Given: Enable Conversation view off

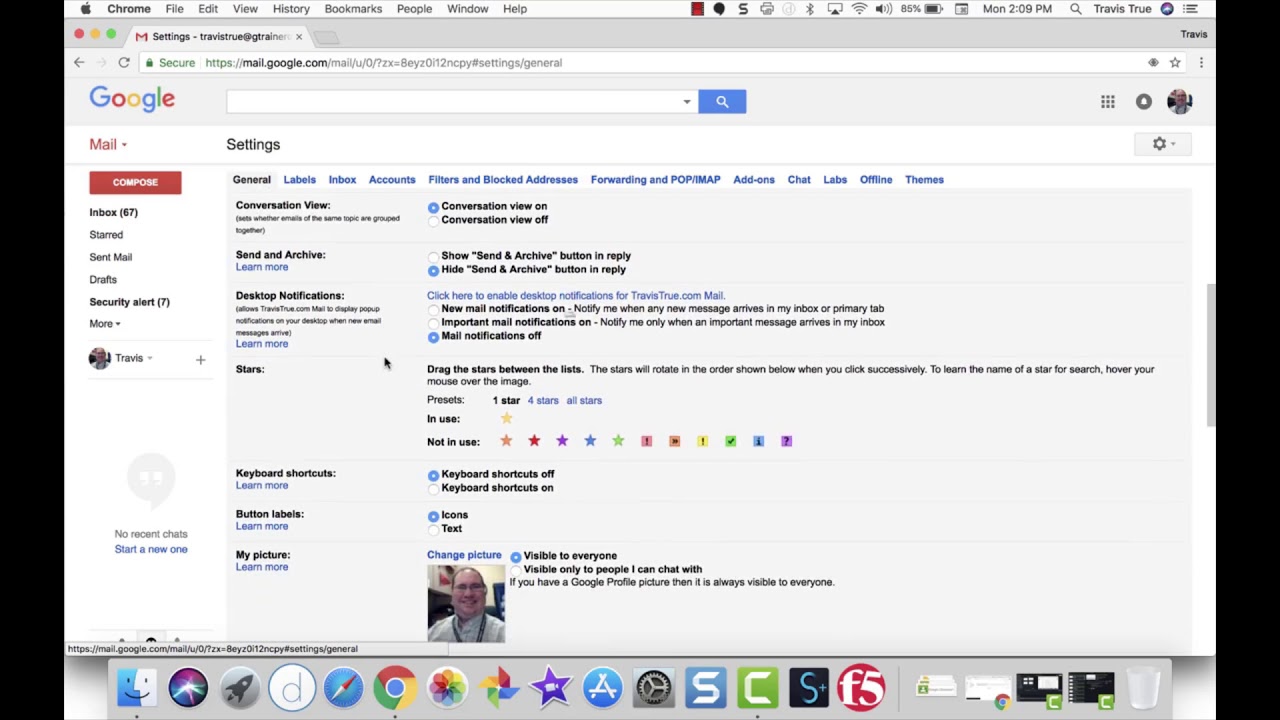Looking at the screenshot, I should click(433, 220).
